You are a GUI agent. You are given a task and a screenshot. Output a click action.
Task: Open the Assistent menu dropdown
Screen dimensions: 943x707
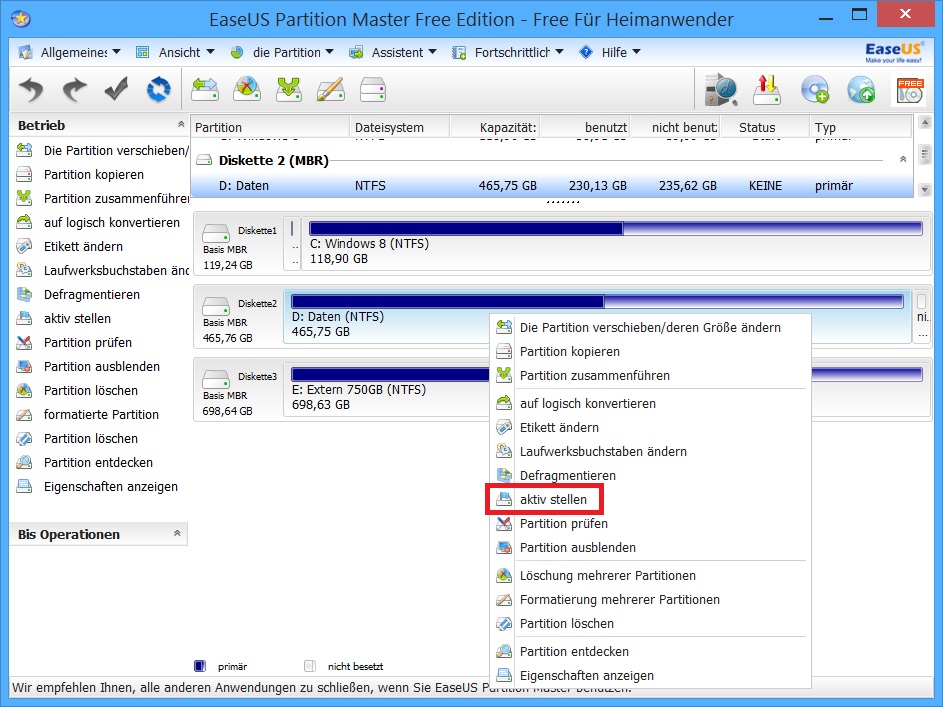click(393, 53)
